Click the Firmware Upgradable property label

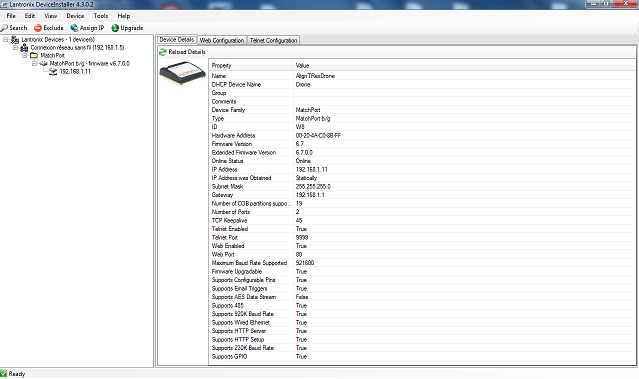[237, 271]
